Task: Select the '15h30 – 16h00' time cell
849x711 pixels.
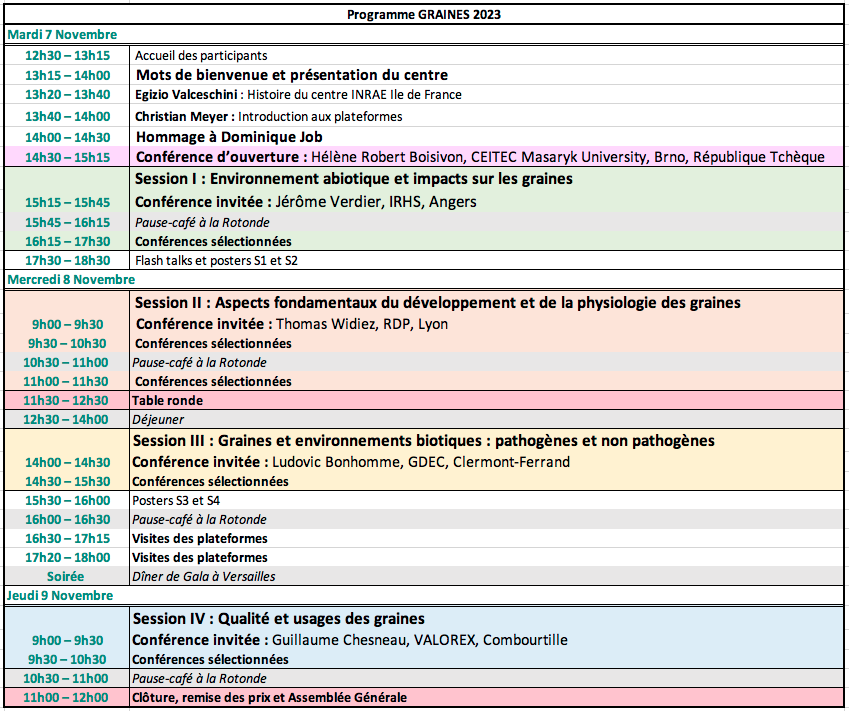Action: click(x=67, y=500)
